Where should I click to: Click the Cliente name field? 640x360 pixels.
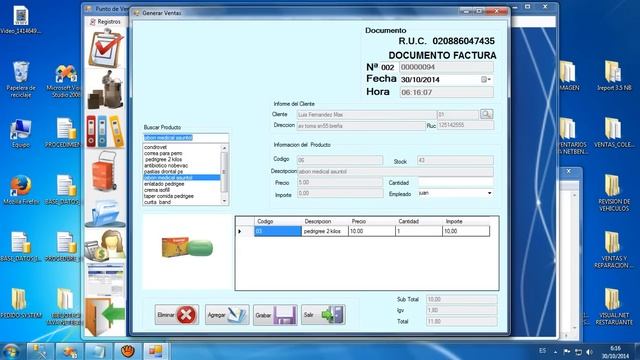pyautogui.click(x=367, y=115)
